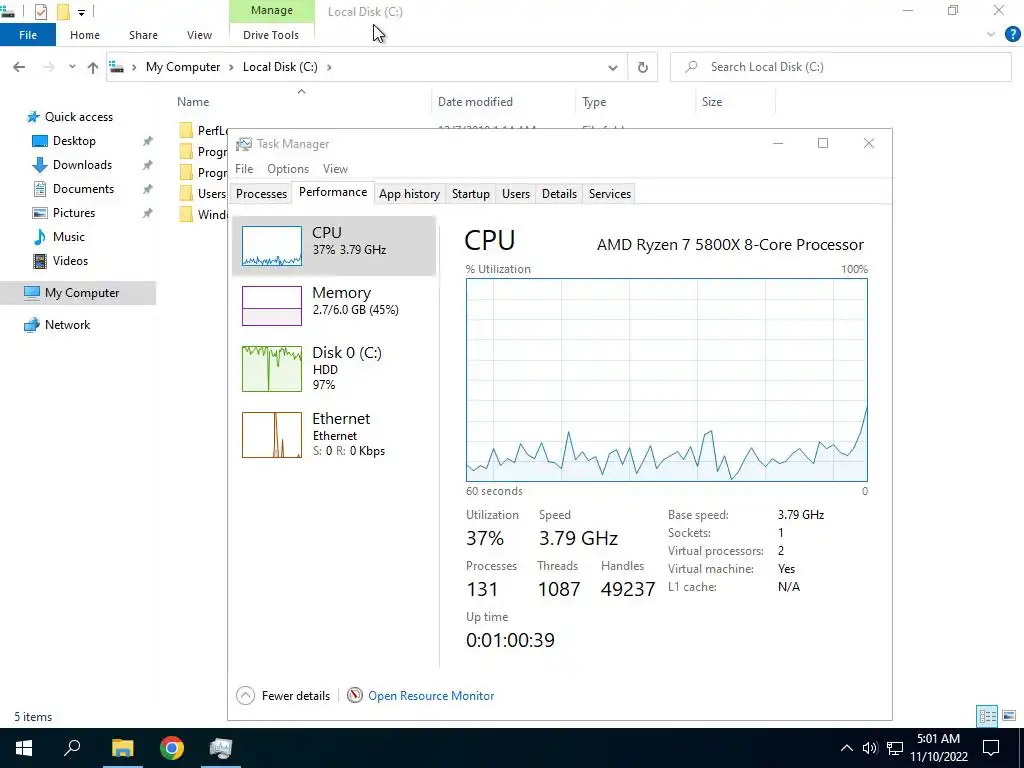Viewport: 1024px width, 768px height.
Task: Click the Search Local Disk (C:) field
Action: pyautogui.click(x=841, y=67)
